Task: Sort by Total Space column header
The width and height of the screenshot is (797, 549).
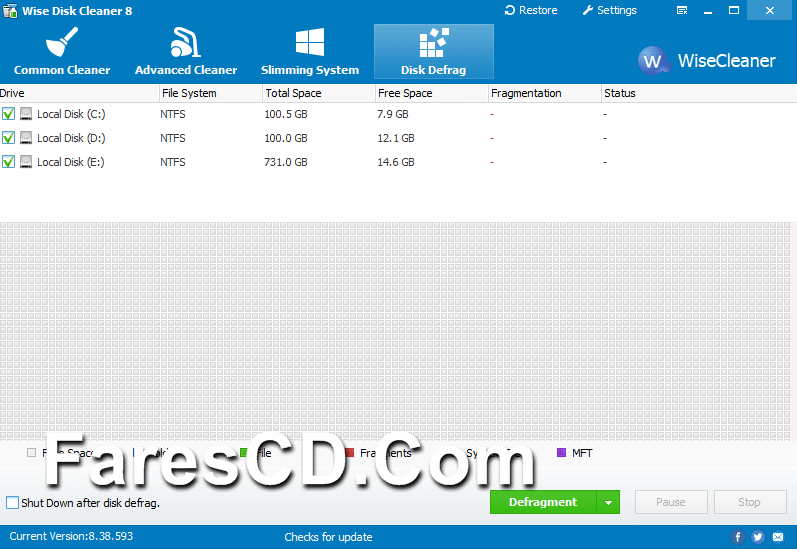Action: coord(319,93)
